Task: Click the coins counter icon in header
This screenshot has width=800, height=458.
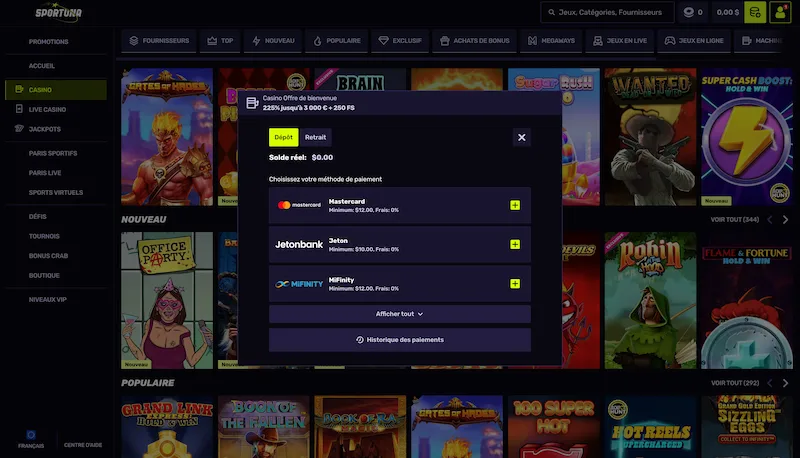Action: tap(688, 12)
